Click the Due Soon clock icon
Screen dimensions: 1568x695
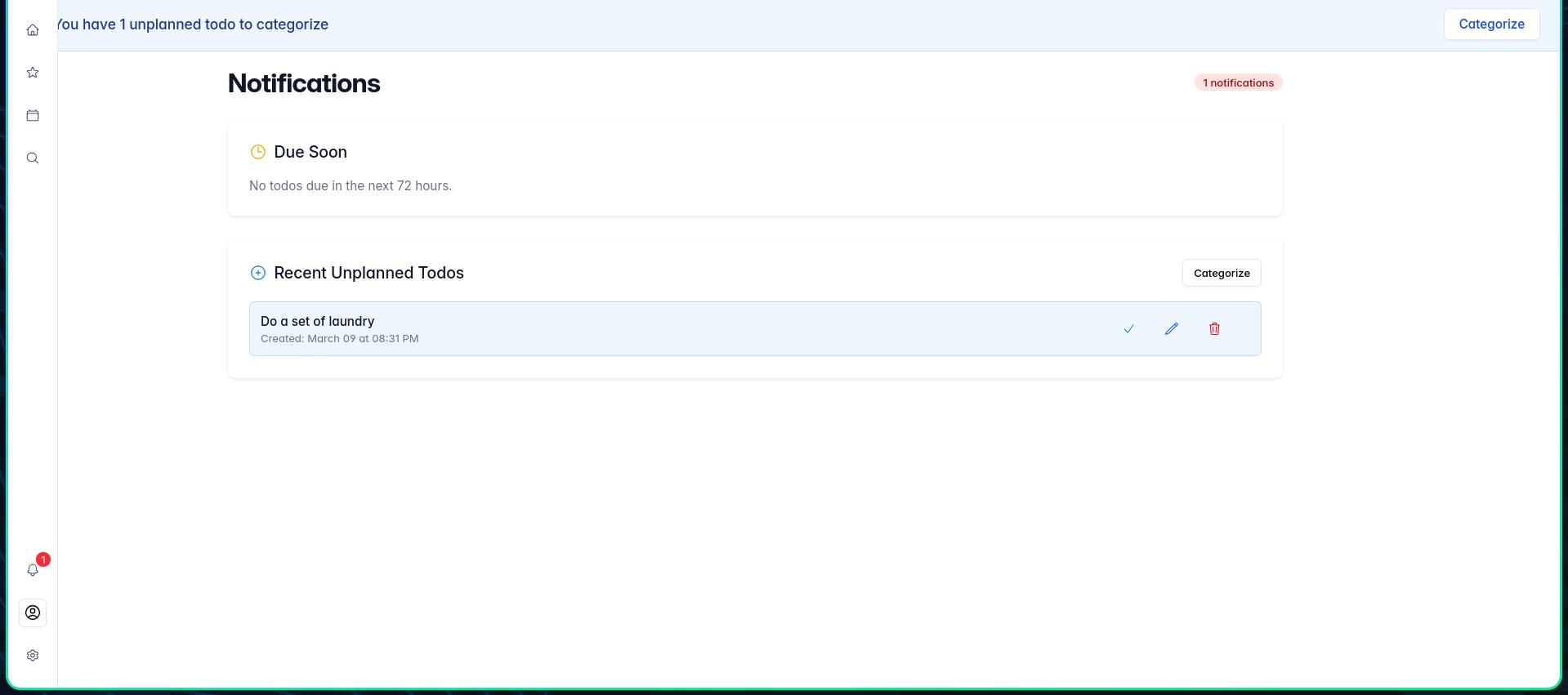(257, 152)
